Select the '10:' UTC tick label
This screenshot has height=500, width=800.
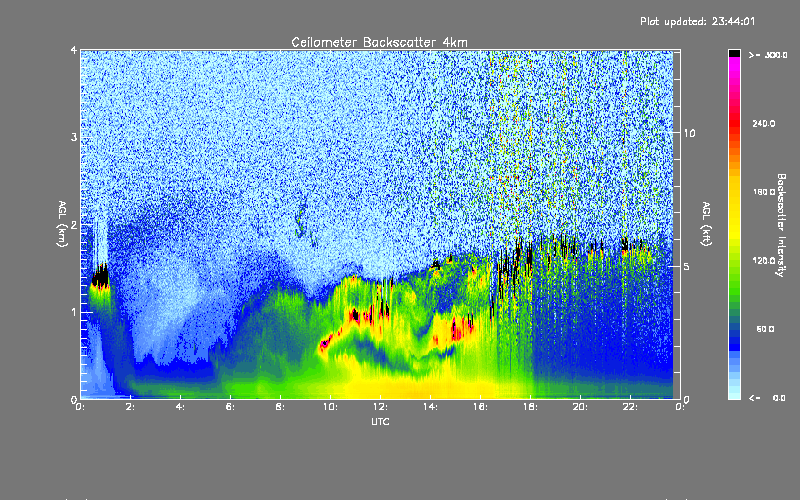(x=330, y=407)
